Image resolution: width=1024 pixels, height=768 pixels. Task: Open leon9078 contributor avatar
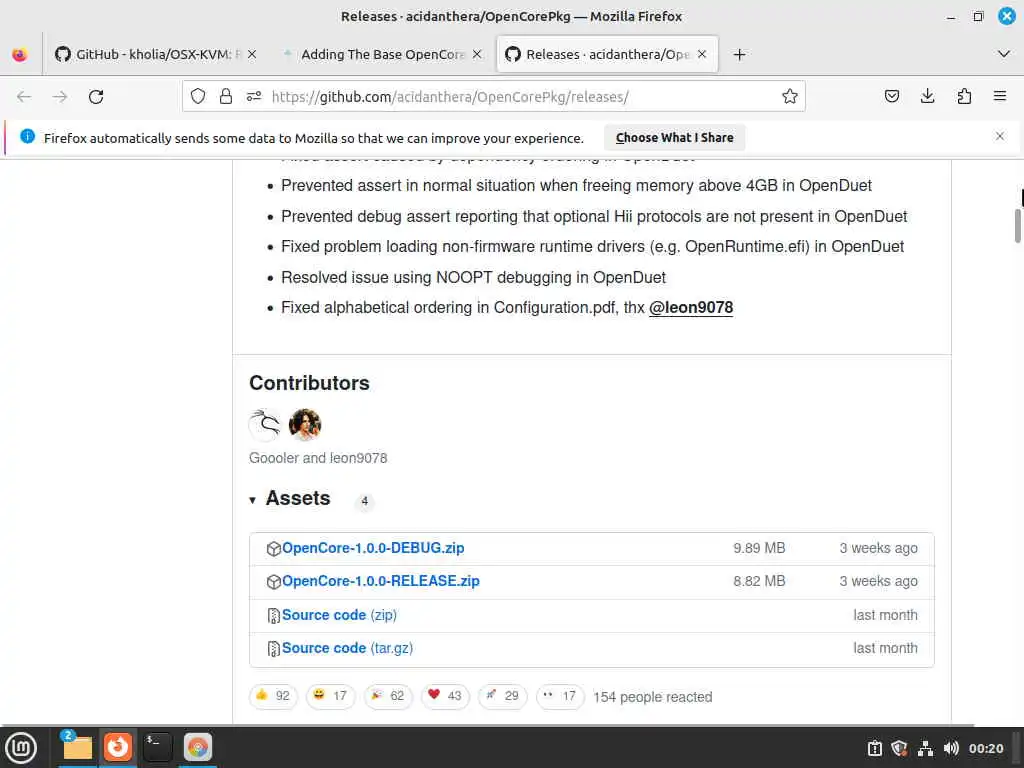click(x=305, y=425)
